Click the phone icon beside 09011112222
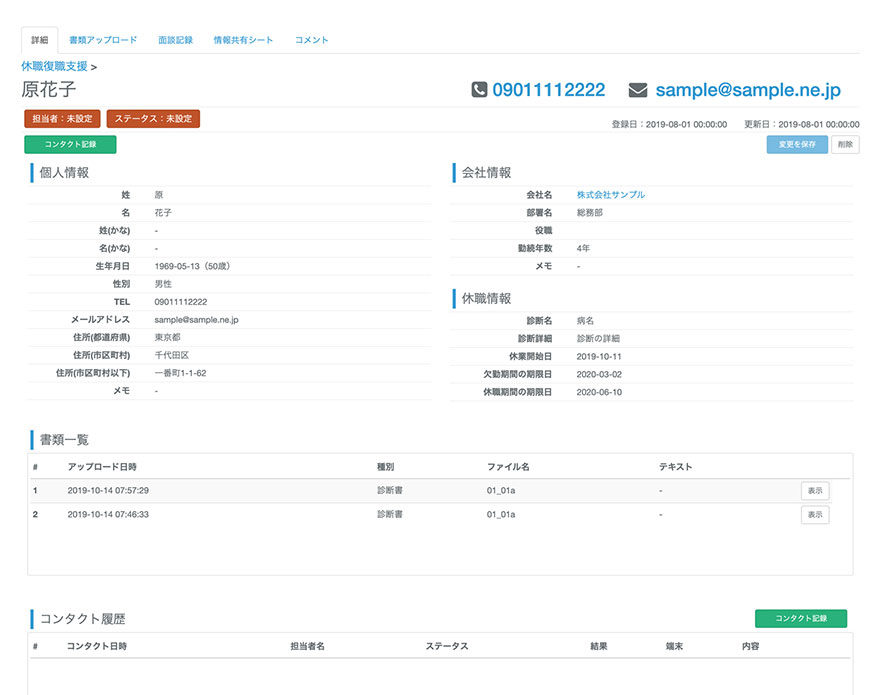This screenshot has width=887, height=695. click(x=479, y=89)
